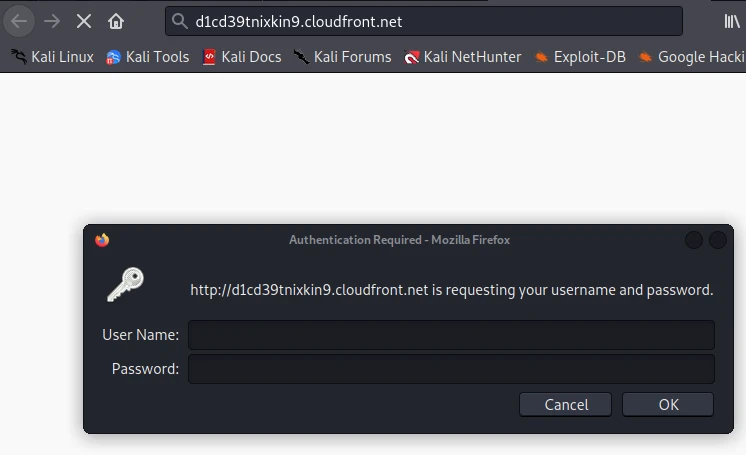Open the Kali NetHunter bookmark
This screenshot has height=455, width=746.
[x=462, y=57]
